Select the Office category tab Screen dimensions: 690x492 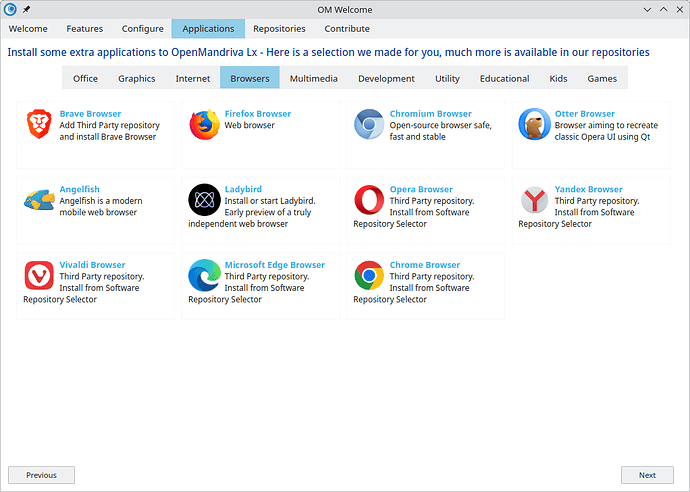tap(85, 78)
